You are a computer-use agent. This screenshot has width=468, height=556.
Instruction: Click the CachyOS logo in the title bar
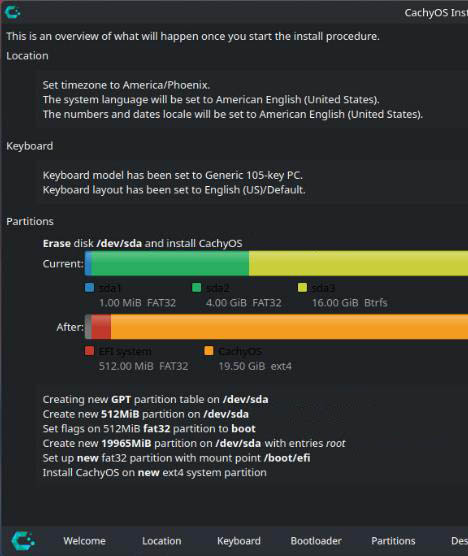[x=13, y=12]
